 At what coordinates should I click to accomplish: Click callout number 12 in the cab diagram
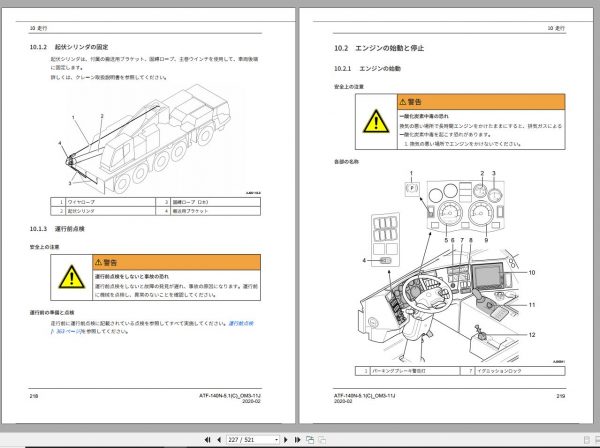(532, 335)
